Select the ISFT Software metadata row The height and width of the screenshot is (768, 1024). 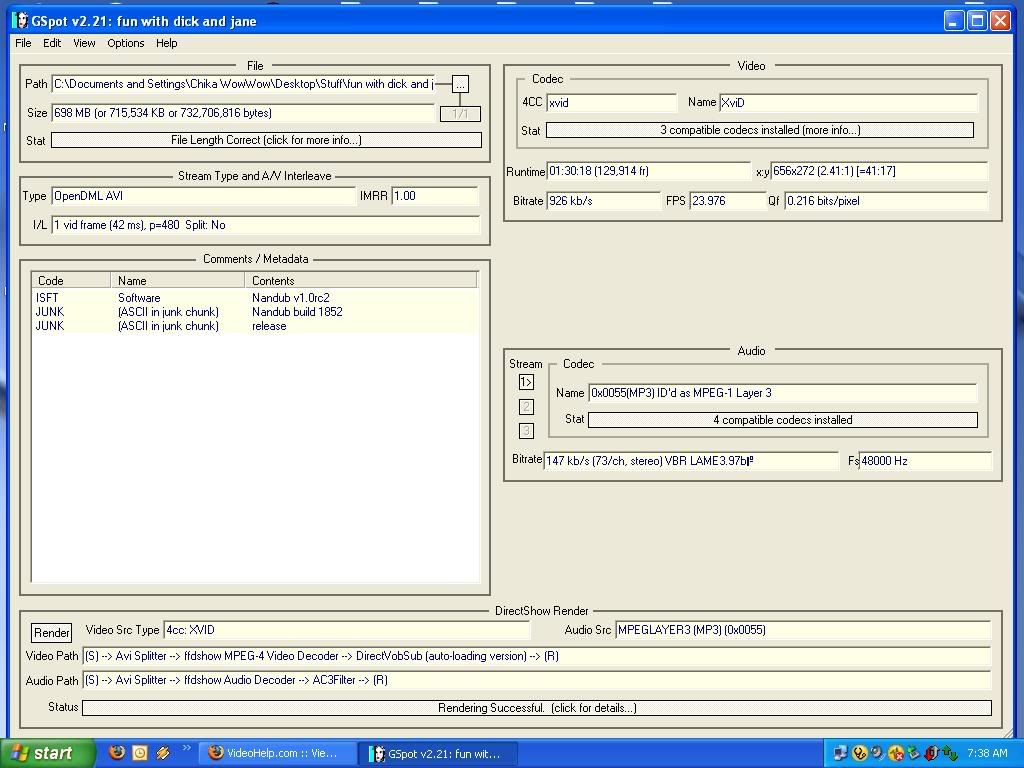tap(255, 298)
